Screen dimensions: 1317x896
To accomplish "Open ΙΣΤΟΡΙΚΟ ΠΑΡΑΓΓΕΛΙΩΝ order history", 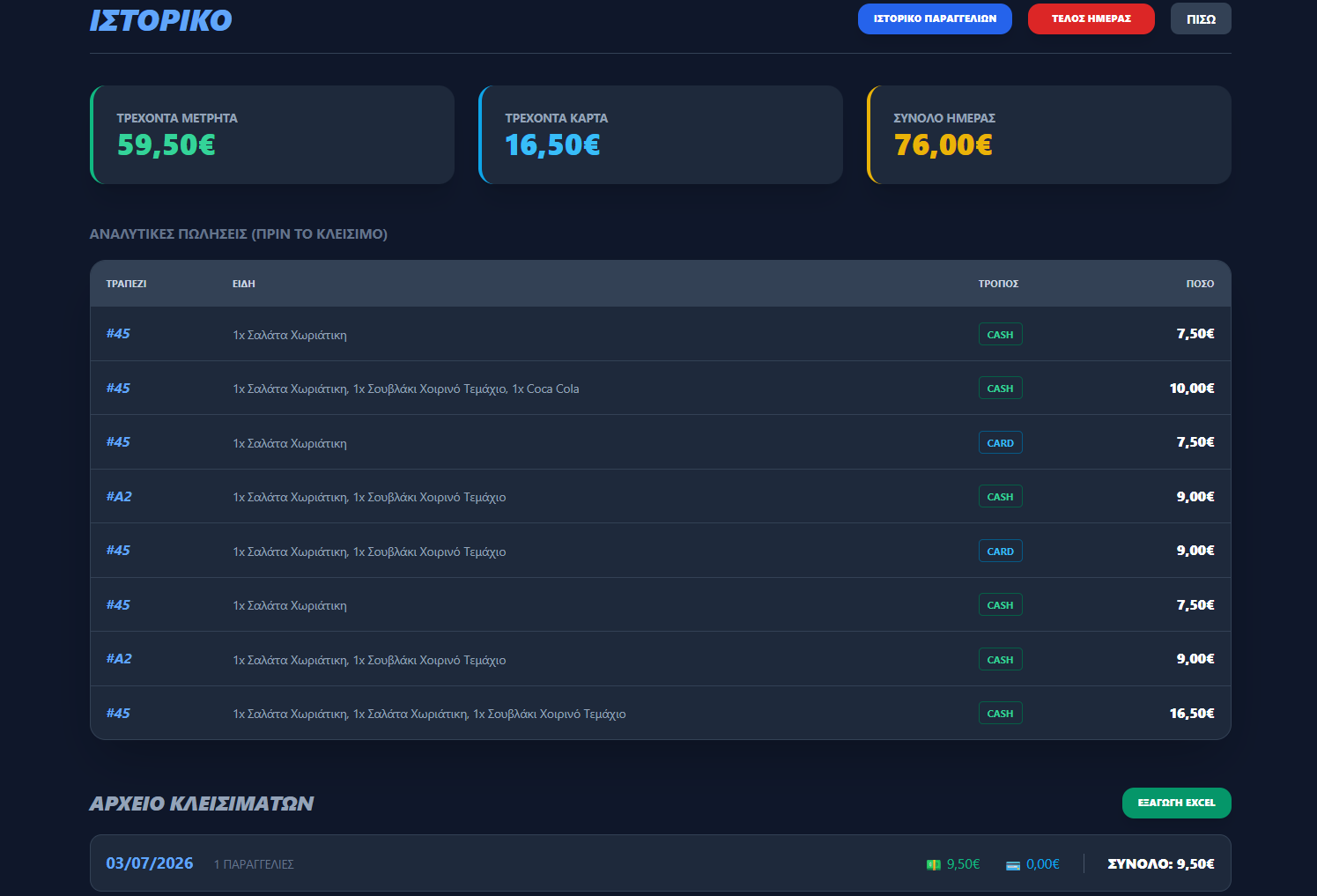I will tap(935, 19).
